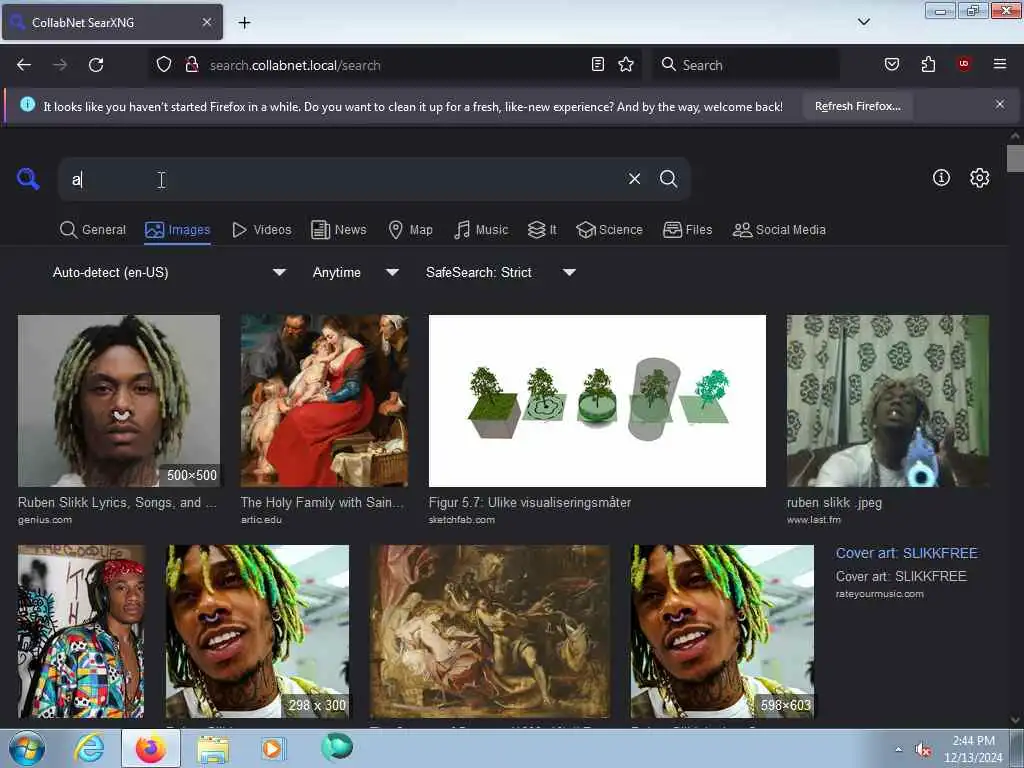Click the Cover art: SLIKKFREE link
The height and width of the screenshot is (768, 1024).
point(906,553)
